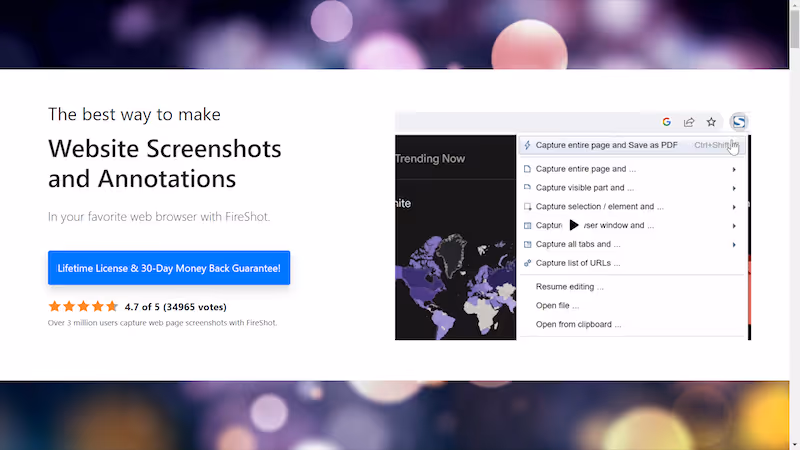Viewport: 800px width, 450px height.
Task: Click window icon beside Capture browser window
Action: 528,226
